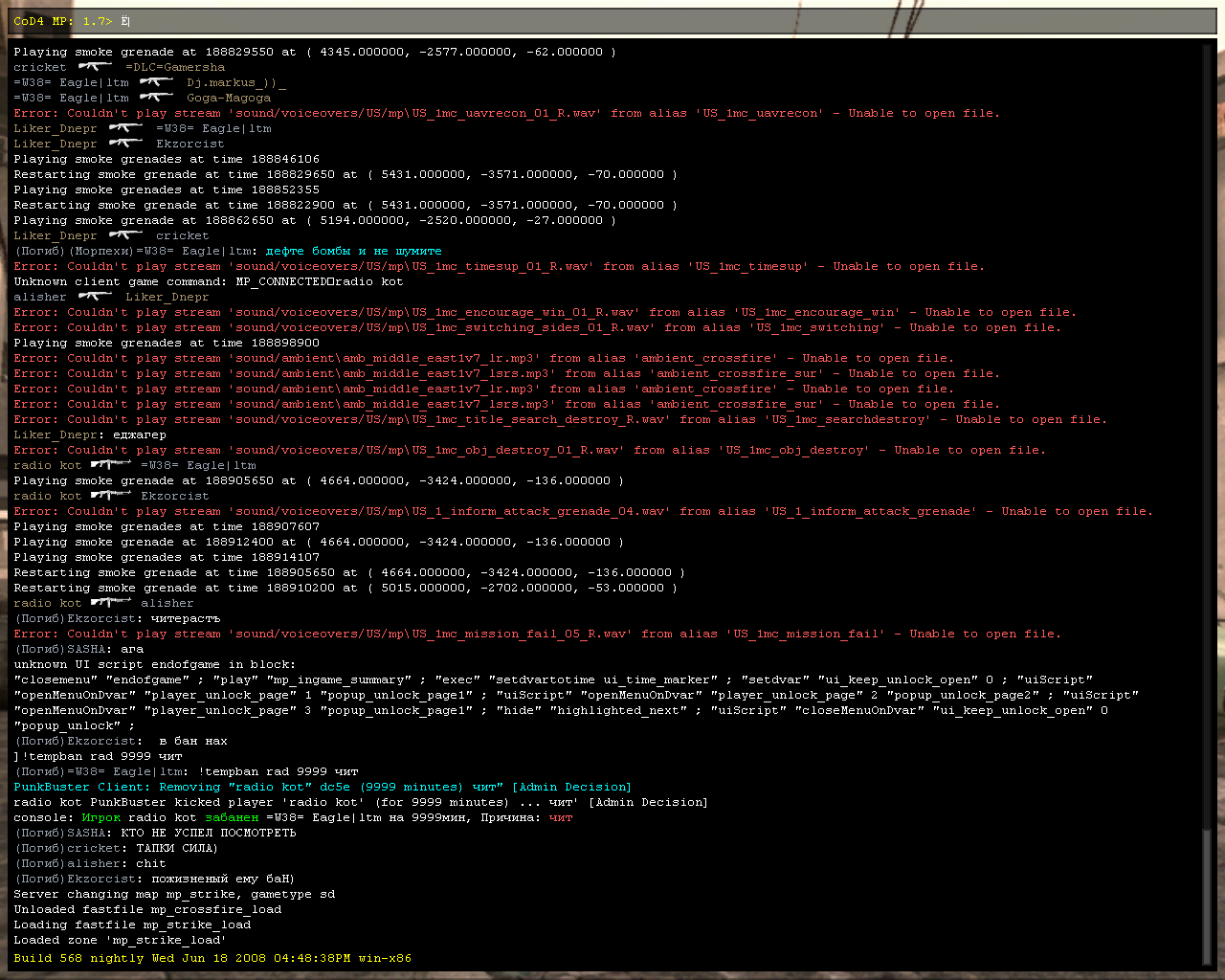
Task: Click error line for US_1mc_timesup_01_R.wav
Action: click(500, 266)
